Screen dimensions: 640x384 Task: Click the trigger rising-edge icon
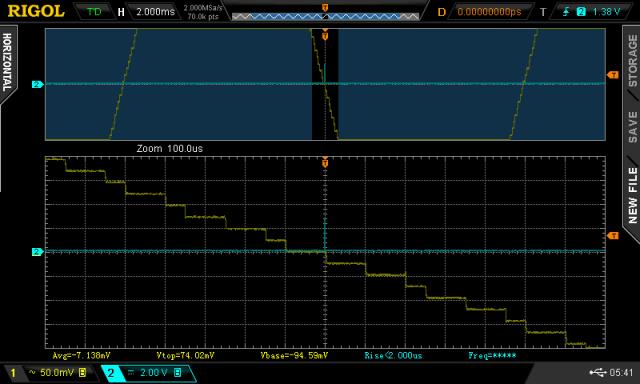(x=566, y=11)
